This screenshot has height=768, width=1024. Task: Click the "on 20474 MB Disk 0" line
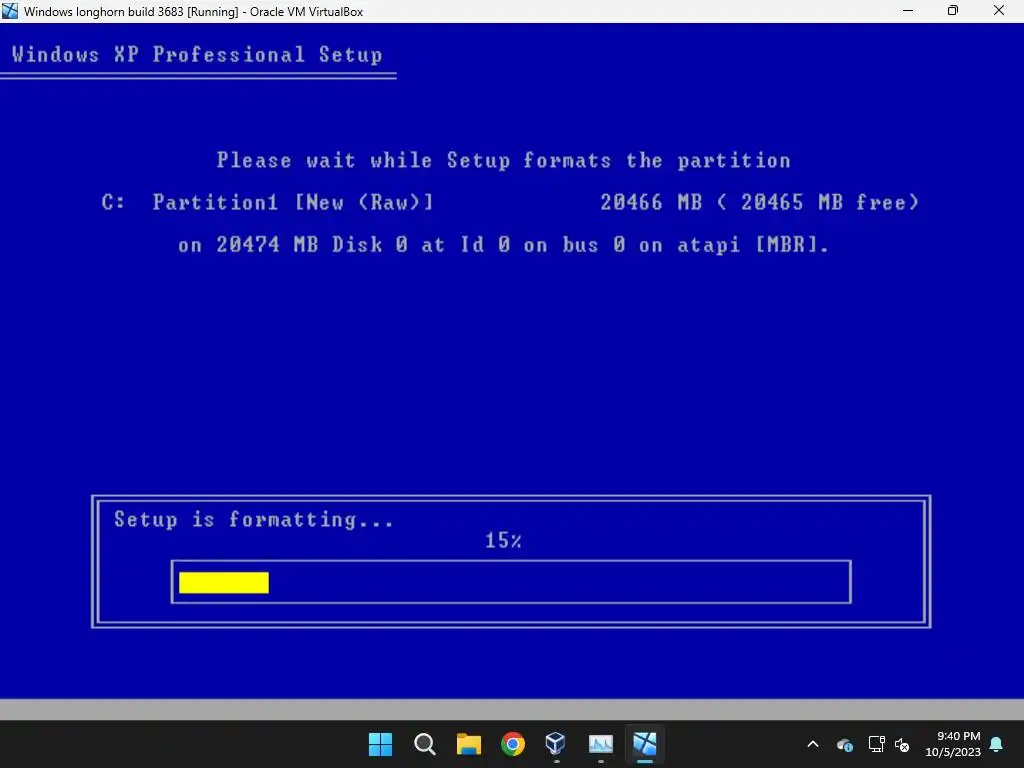[x=504, y=245]
